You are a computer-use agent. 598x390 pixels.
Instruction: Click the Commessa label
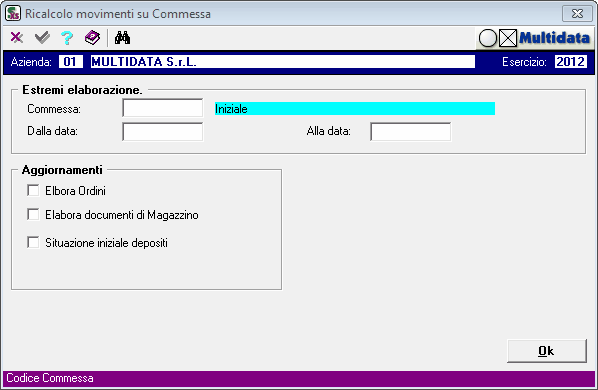click(54, 109)
